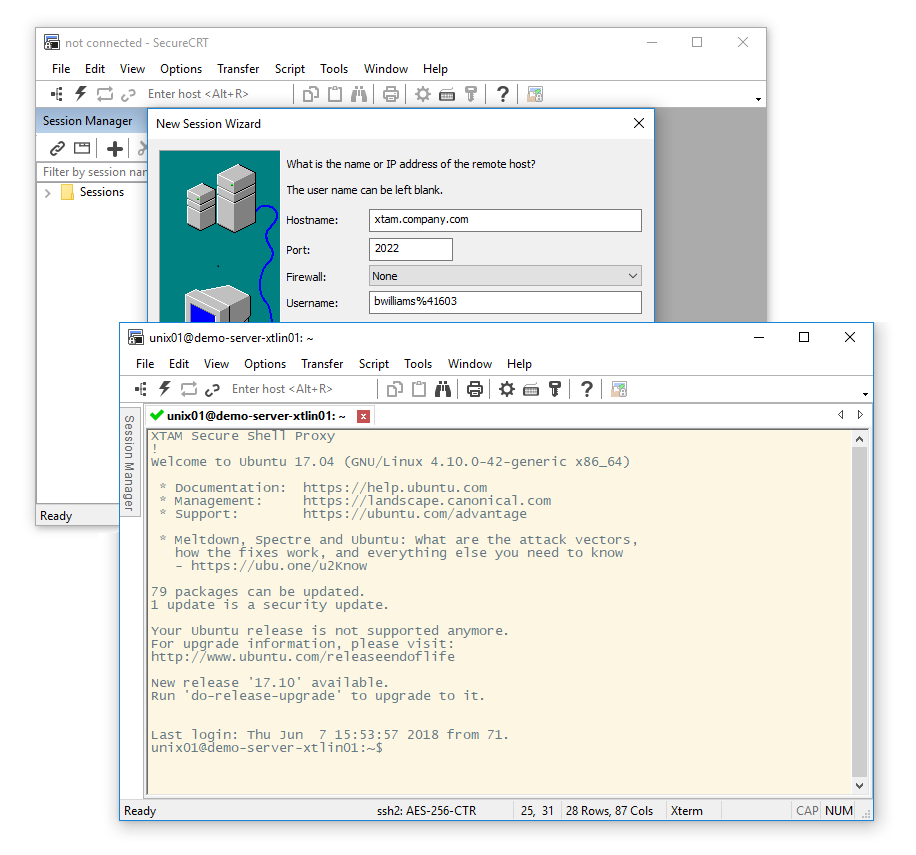
Task: Click the Print icon in front window toolbar
Action: [475, 389]
